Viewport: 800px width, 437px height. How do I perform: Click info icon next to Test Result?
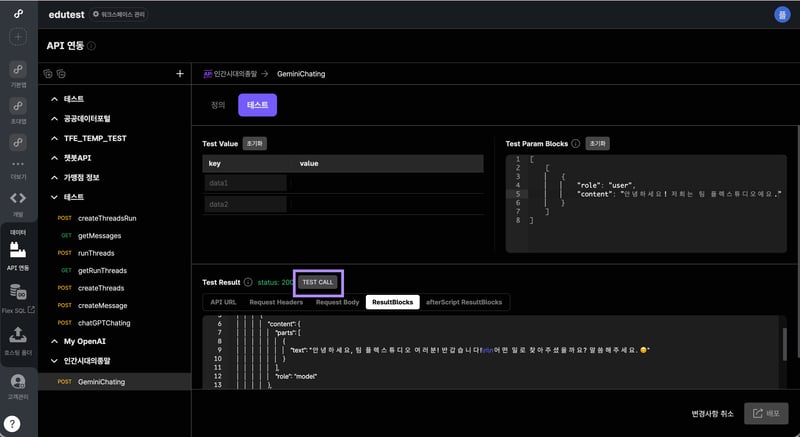click(x=248, y=282)
